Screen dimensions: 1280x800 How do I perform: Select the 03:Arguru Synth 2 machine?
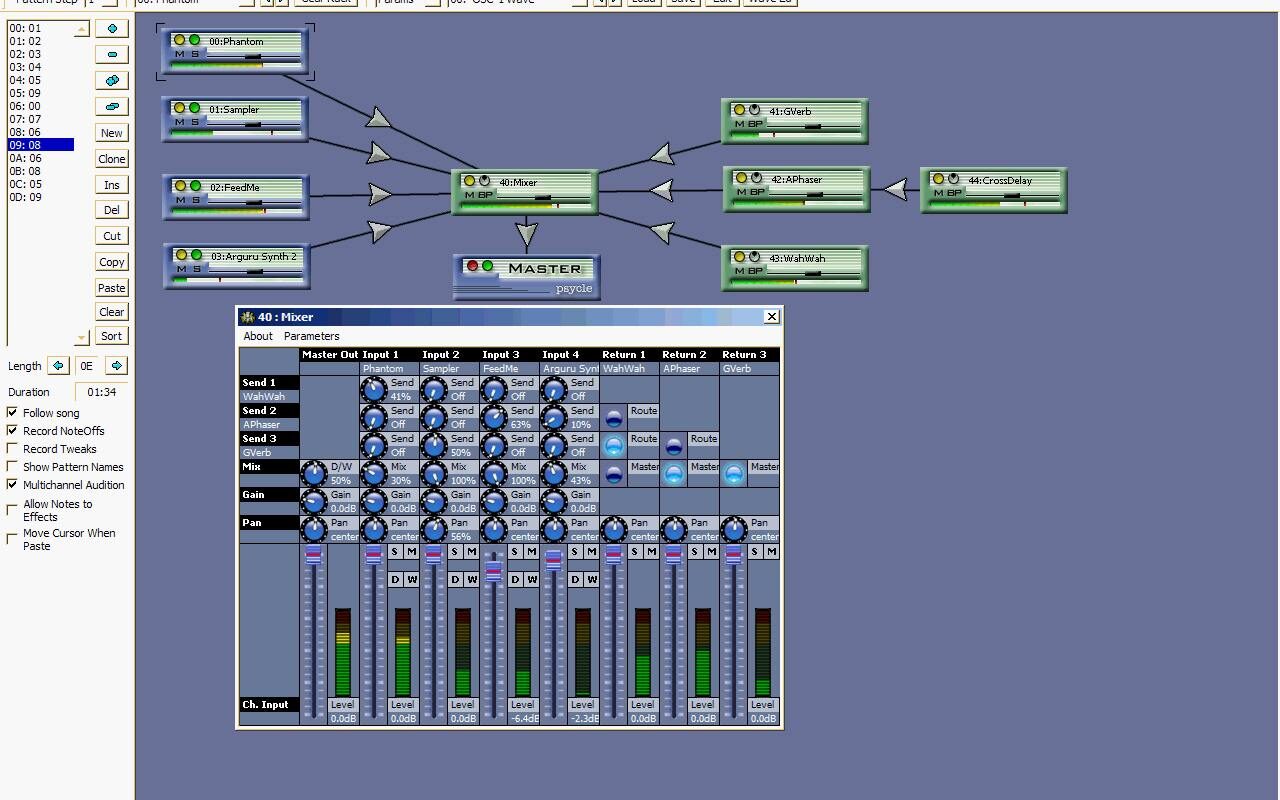pyautogui.click(x=236, y=266)
